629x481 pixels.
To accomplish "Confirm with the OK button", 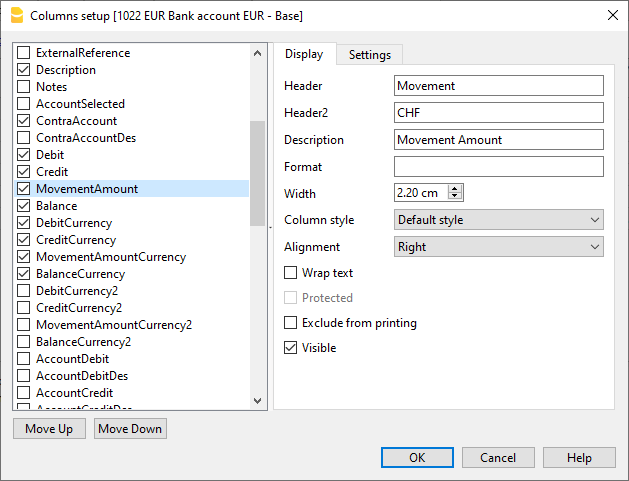I will 417,457.
